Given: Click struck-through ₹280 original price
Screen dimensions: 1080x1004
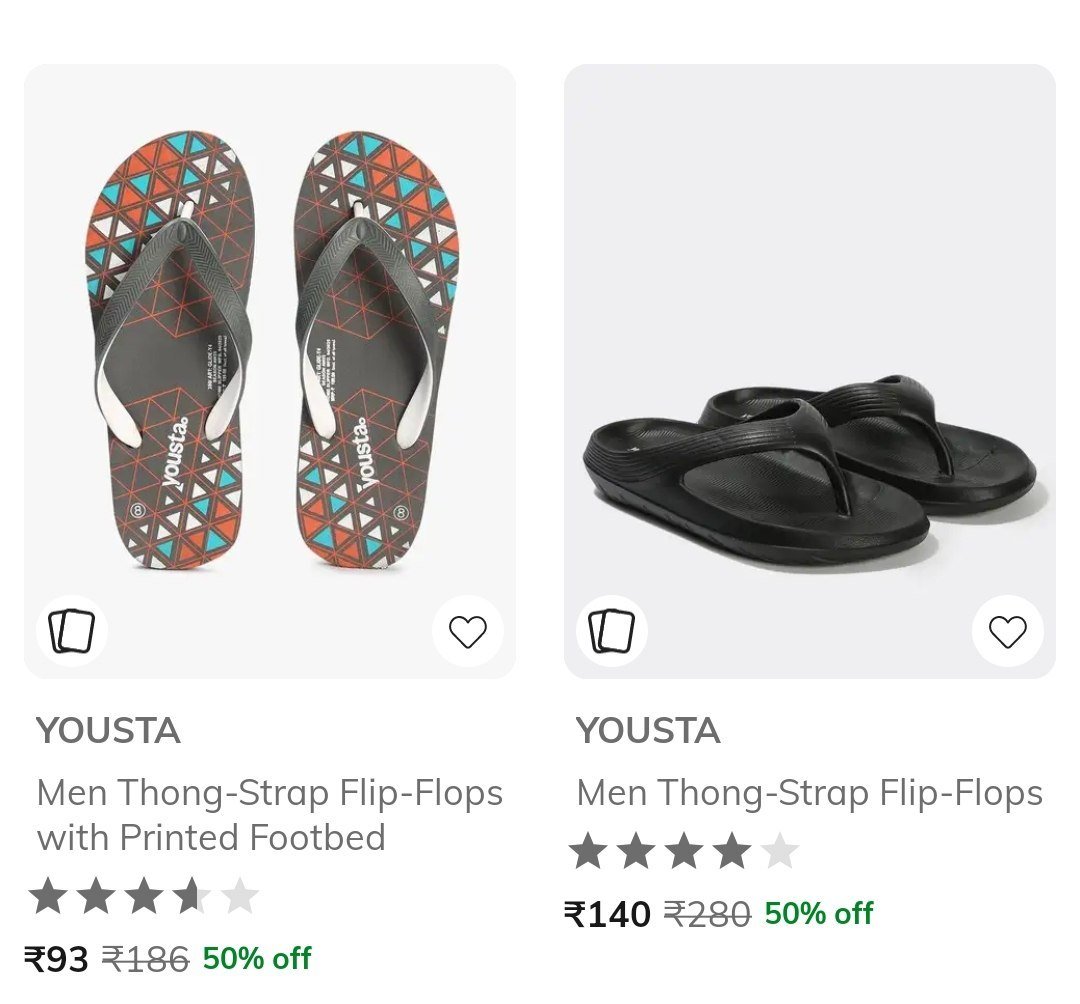Looking at the screenshot, I should (707, 914).
